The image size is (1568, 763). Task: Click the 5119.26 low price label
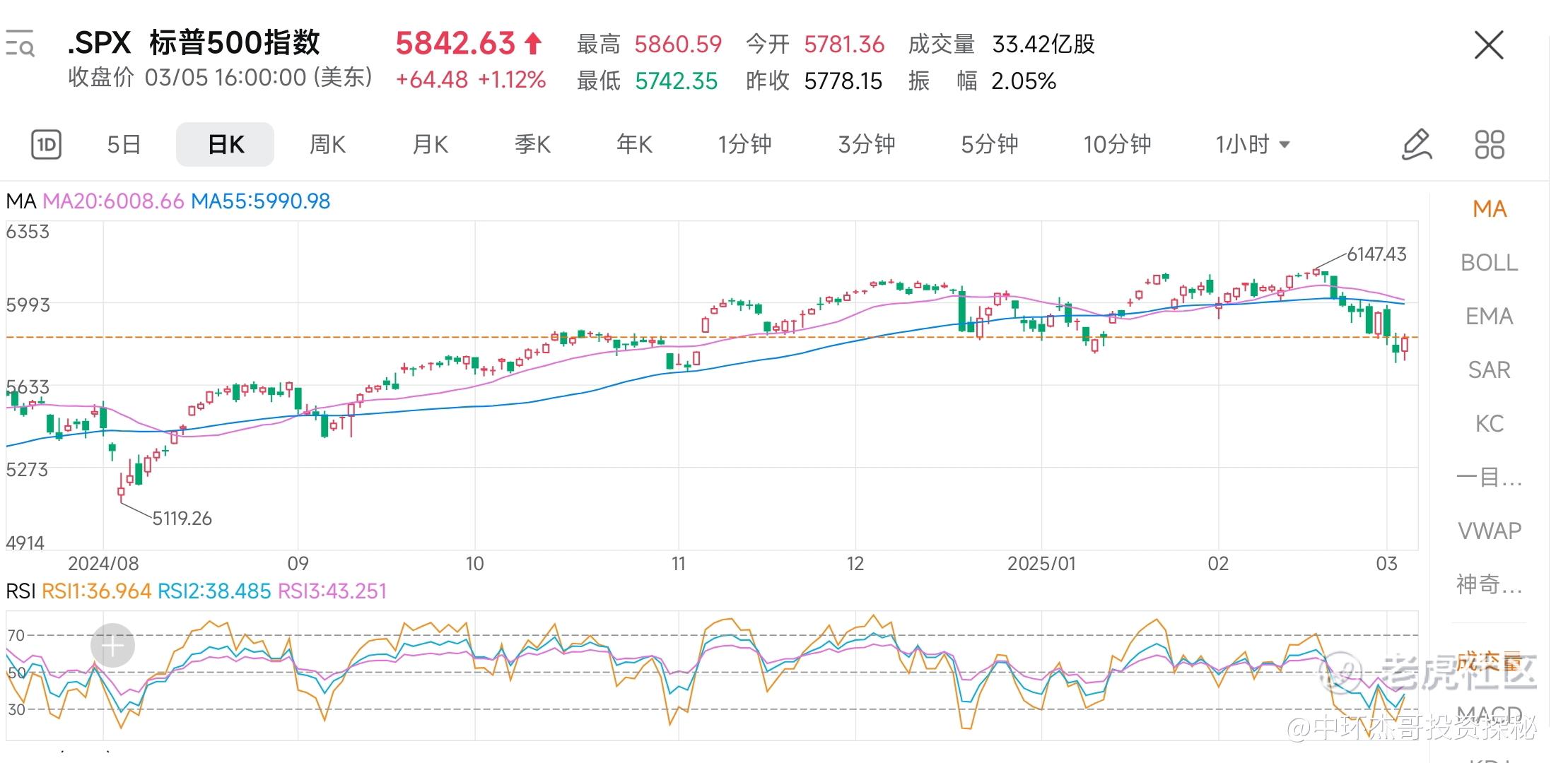pyautogui.click(x=182, y=519)
